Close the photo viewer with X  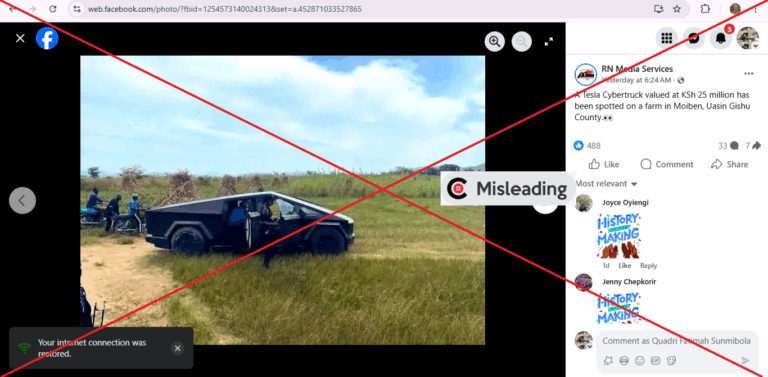(20, 38)
